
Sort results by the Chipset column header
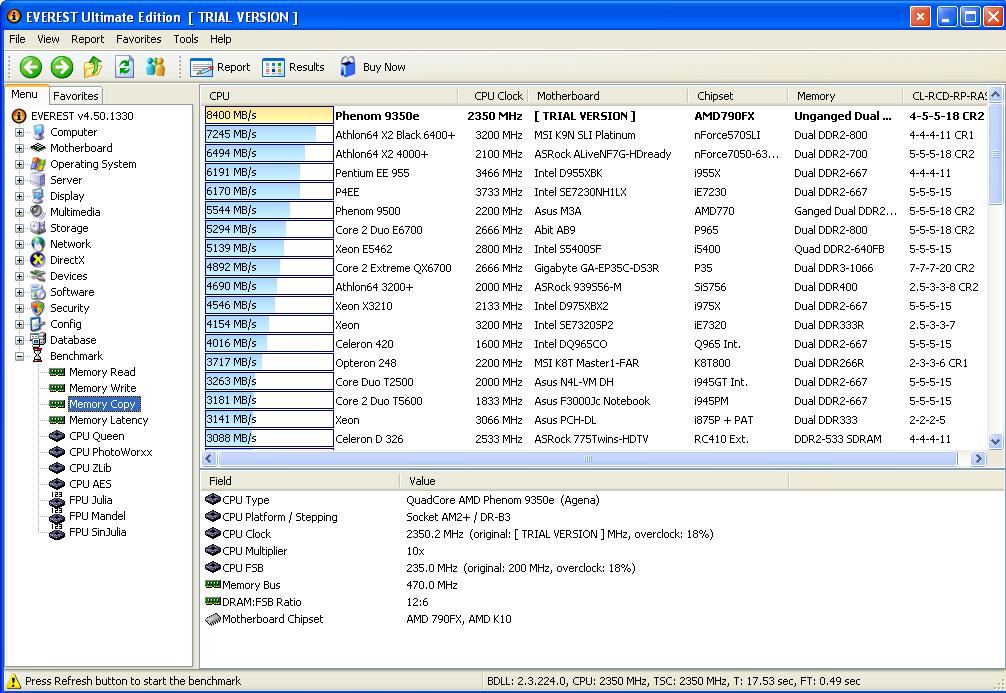click(x=737, y=96)
